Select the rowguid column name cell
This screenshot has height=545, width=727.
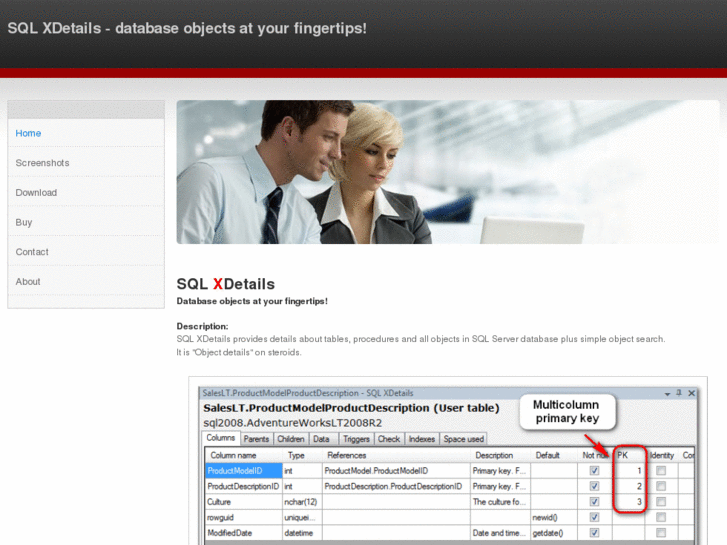pos(244,517)
